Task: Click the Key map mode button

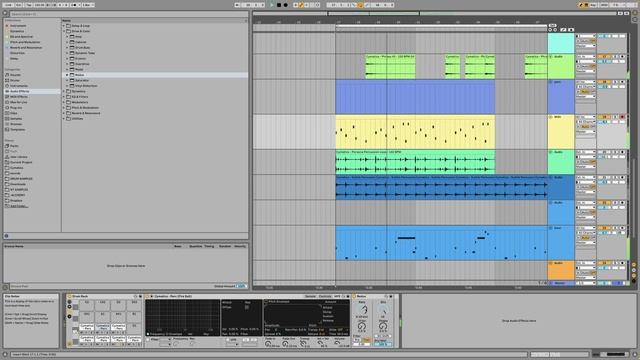Action: [593, 5]
